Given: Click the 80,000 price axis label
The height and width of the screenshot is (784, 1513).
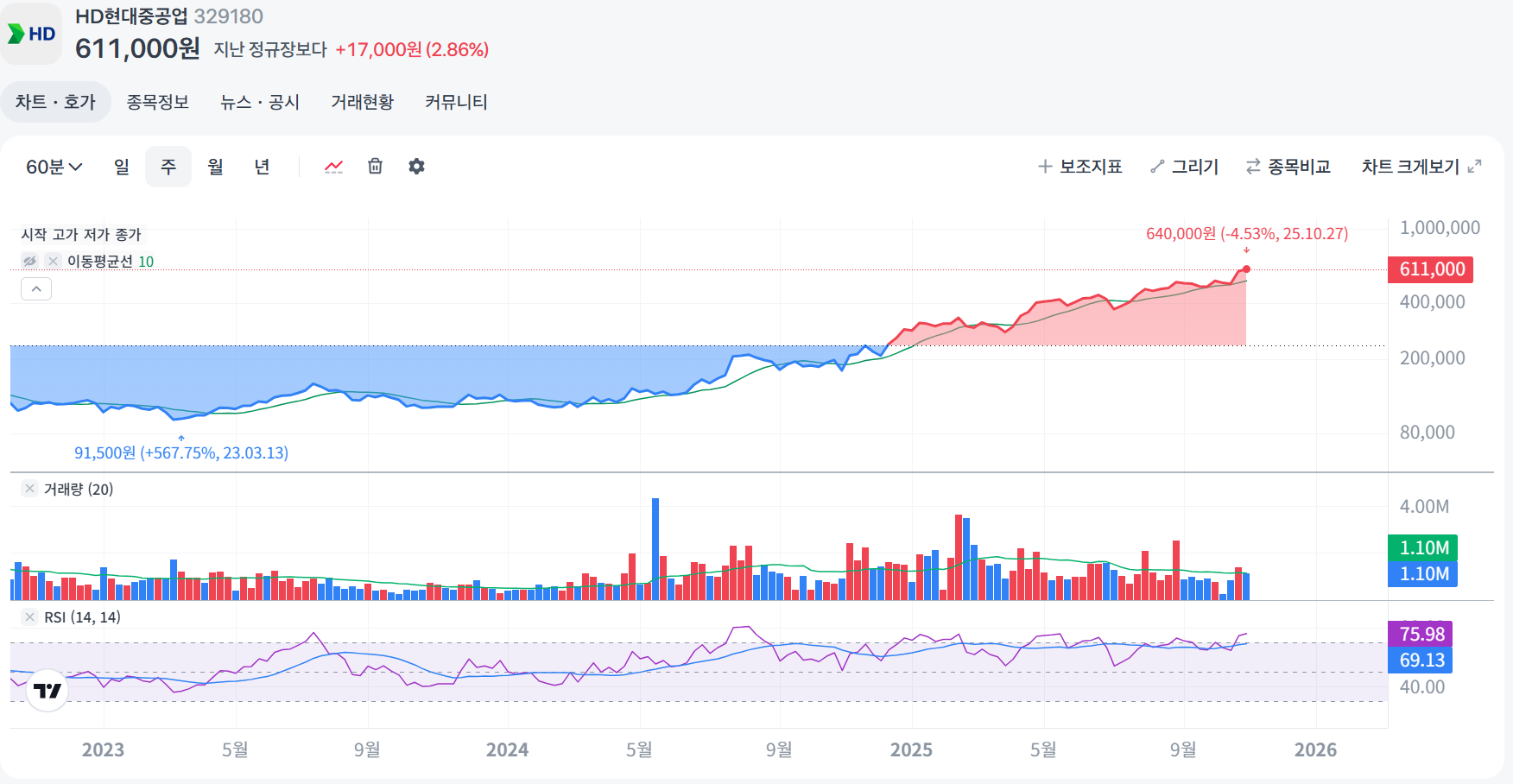Looking at the screenshot, I should [1427, 433].
